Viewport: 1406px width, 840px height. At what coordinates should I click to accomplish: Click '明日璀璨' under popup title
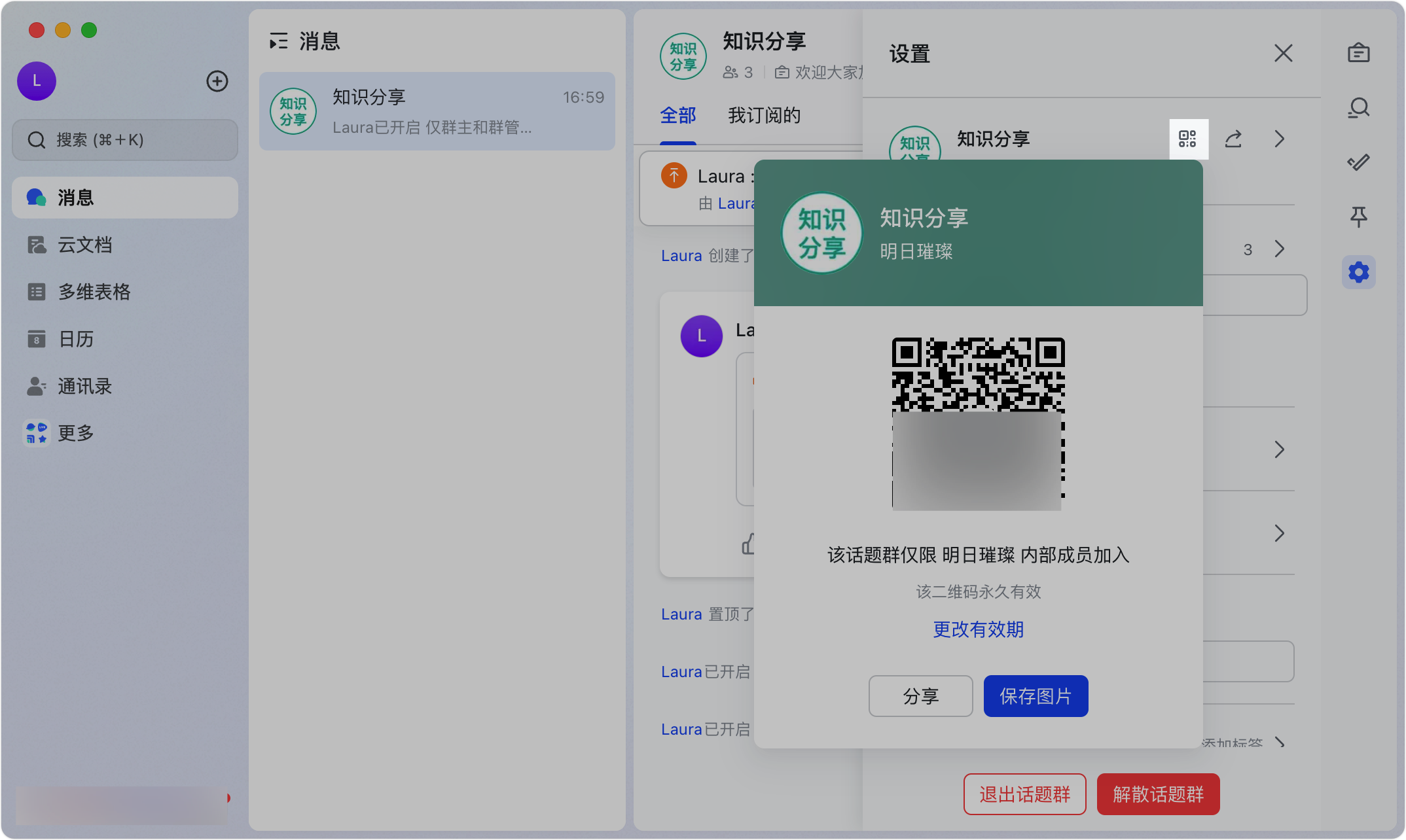point(916,251)
